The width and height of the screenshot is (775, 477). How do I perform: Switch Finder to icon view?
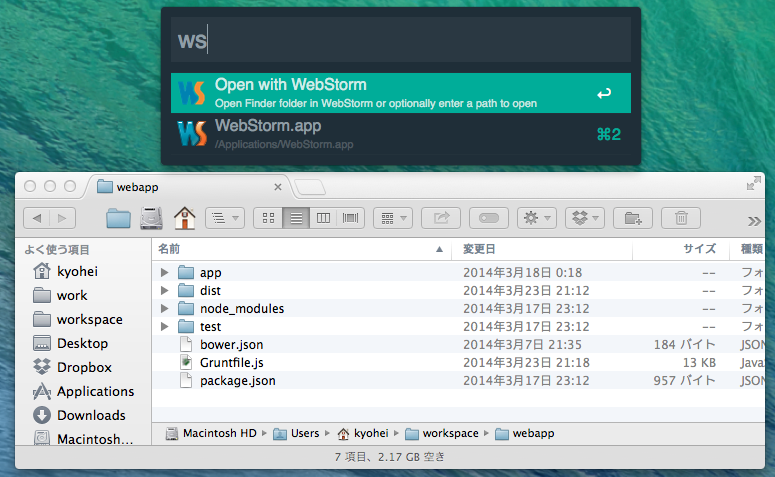(268, 218)
